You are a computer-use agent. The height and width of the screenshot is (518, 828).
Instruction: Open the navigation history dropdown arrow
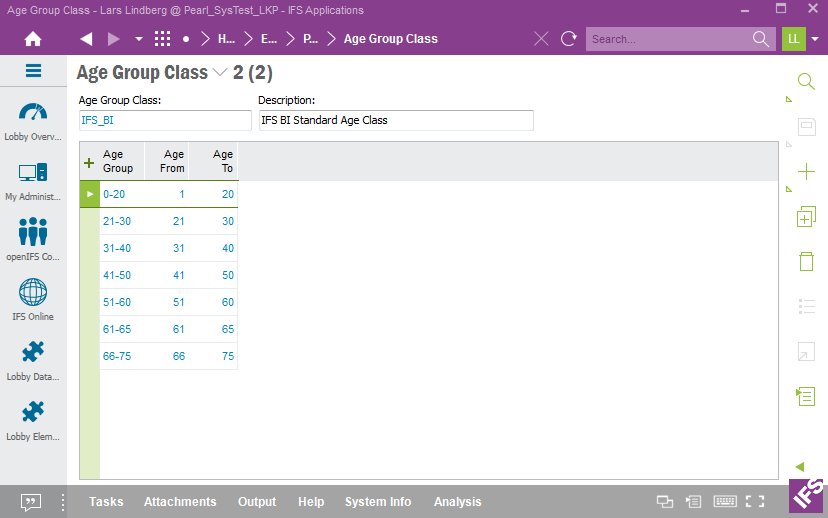(x=138, y=39)
